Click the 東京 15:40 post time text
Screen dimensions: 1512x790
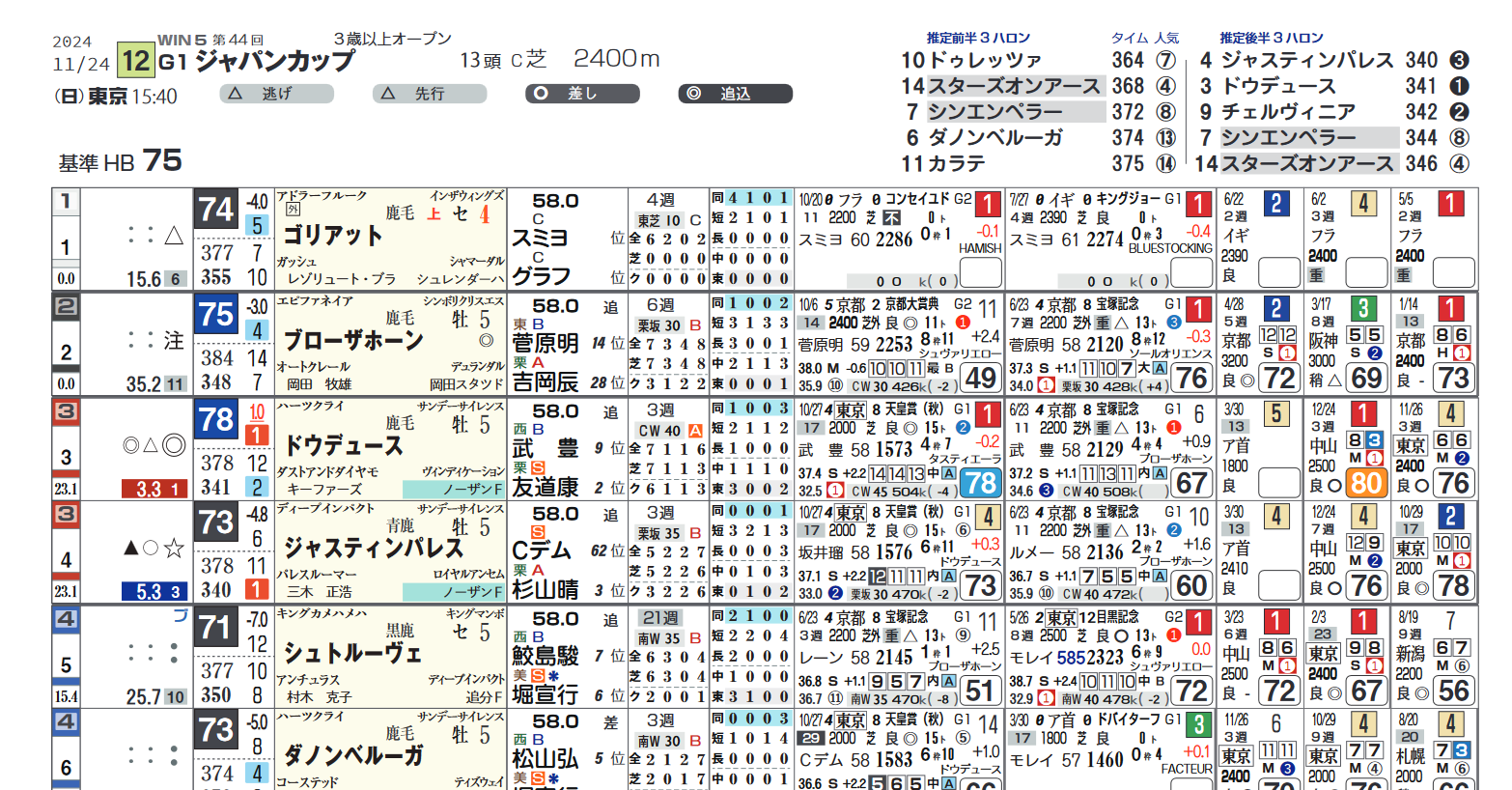click(132, 97)
